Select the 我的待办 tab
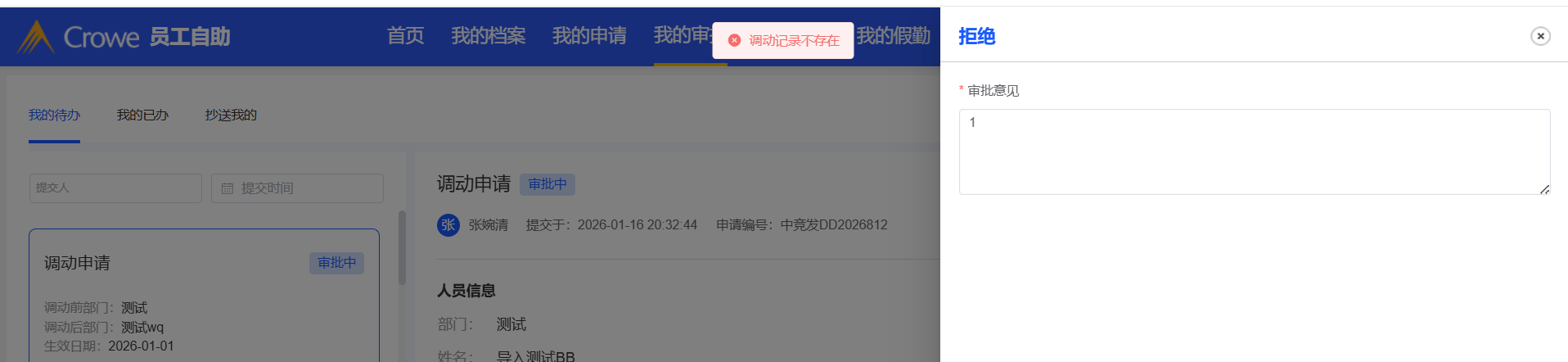Viewport: 1568px width, 362px height. 54,115
